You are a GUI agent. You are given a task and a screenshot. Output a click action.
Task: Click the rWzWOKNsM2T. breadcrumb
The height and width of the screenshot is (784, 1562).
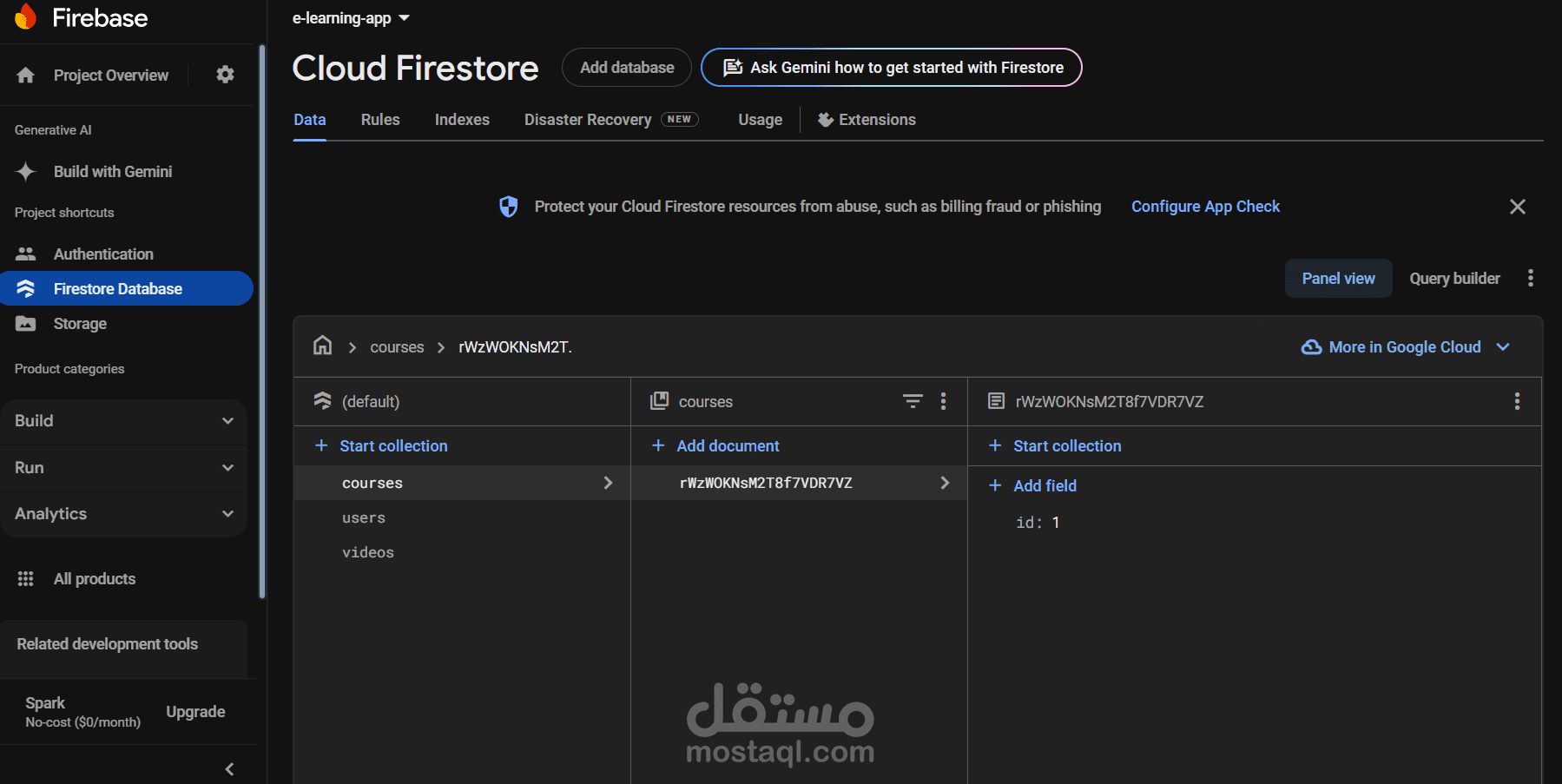515,347
